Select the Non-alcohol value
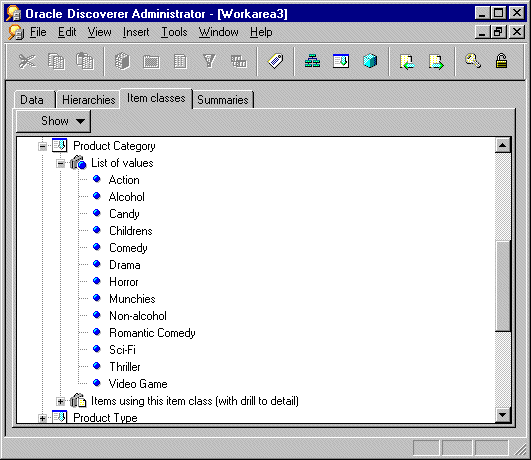 point(138,316)
